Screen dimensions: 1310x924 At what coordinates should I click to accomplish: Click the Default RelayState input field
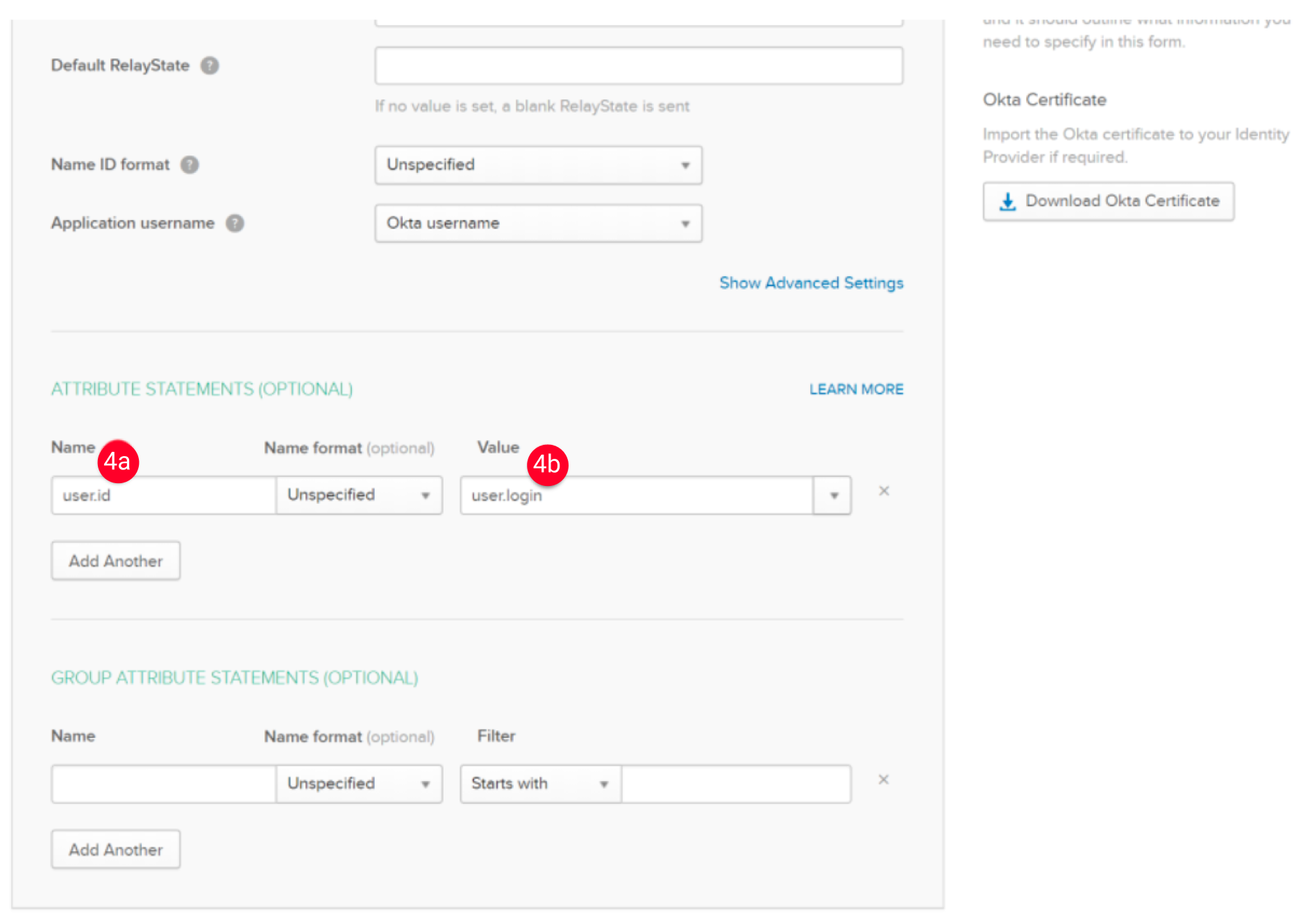(637, 65)
